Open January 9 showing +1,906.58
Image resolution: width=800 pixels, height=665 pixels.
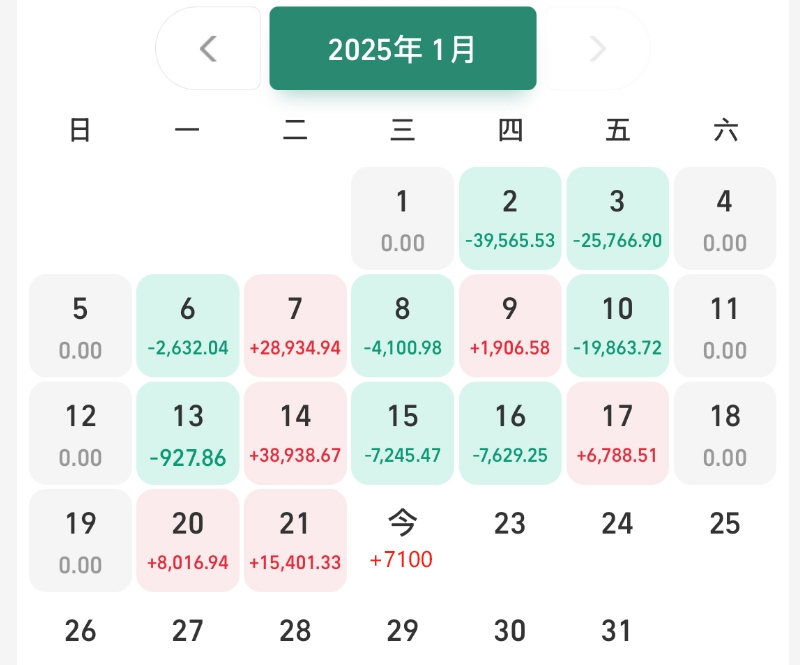click(x=510, y=326)
